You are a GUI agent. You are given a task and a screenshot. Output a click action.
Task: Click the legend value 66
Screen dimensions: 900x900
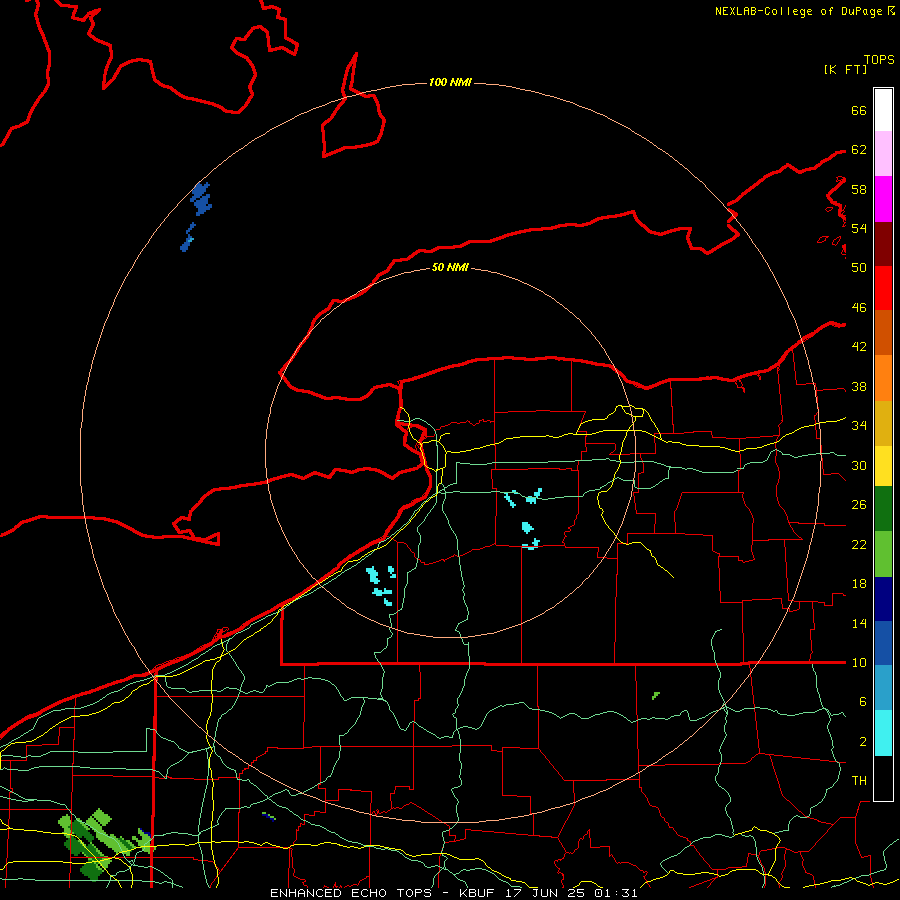859,110
